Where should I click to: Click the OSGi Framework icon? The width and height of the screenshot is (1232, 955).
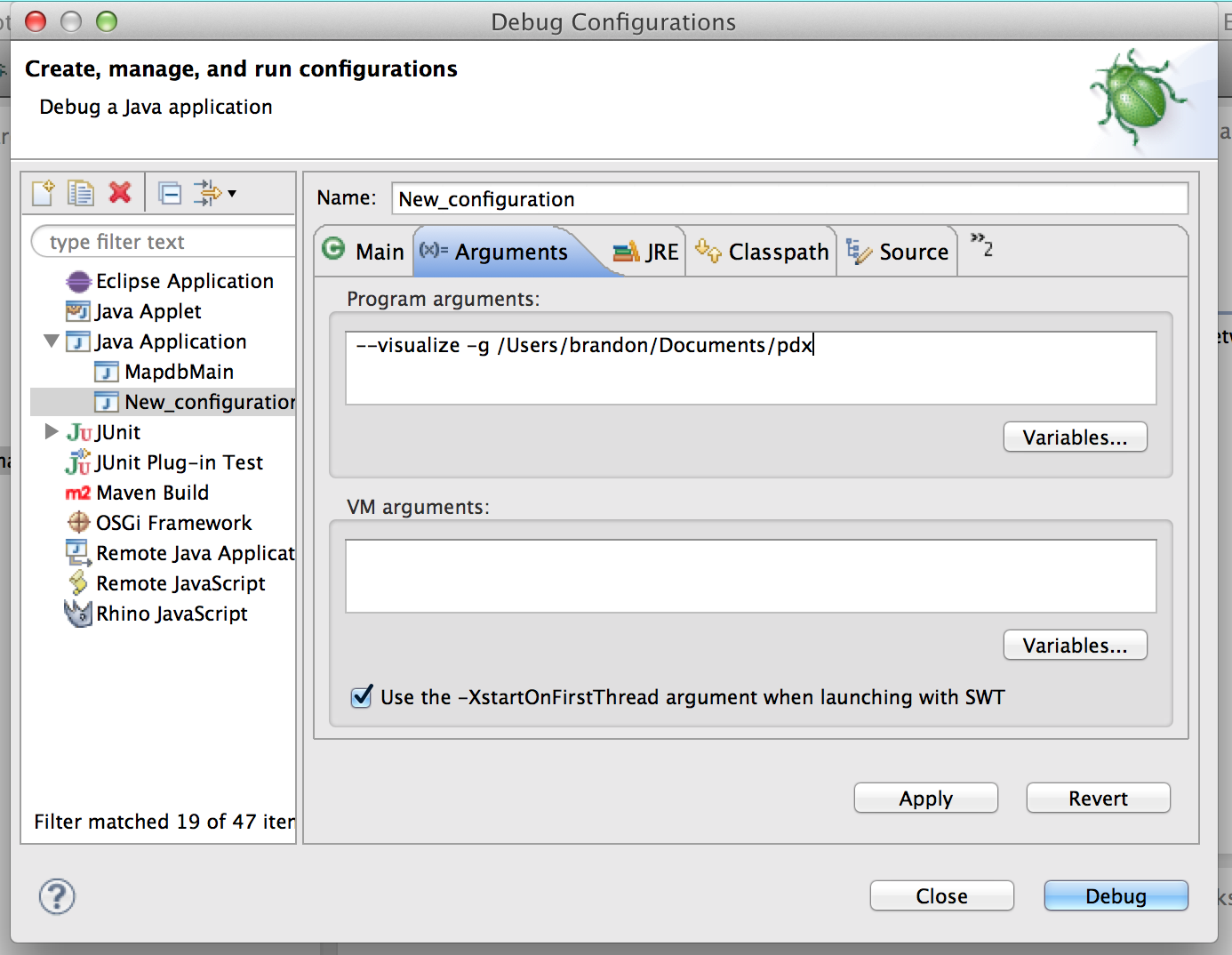pos(79,522)
